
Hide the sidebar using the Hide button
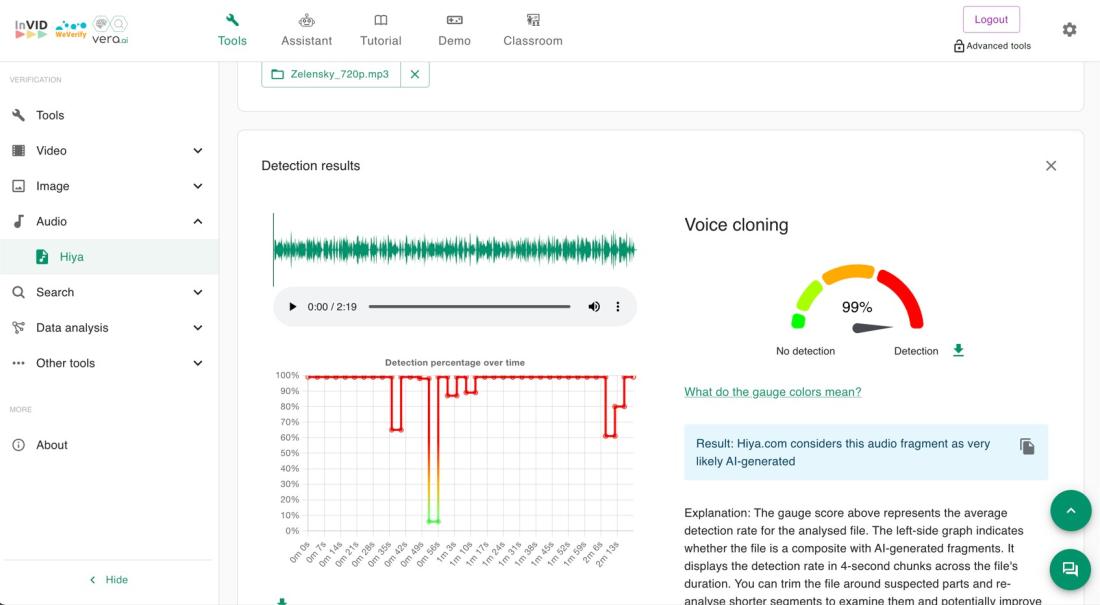[x=108, y=580]
